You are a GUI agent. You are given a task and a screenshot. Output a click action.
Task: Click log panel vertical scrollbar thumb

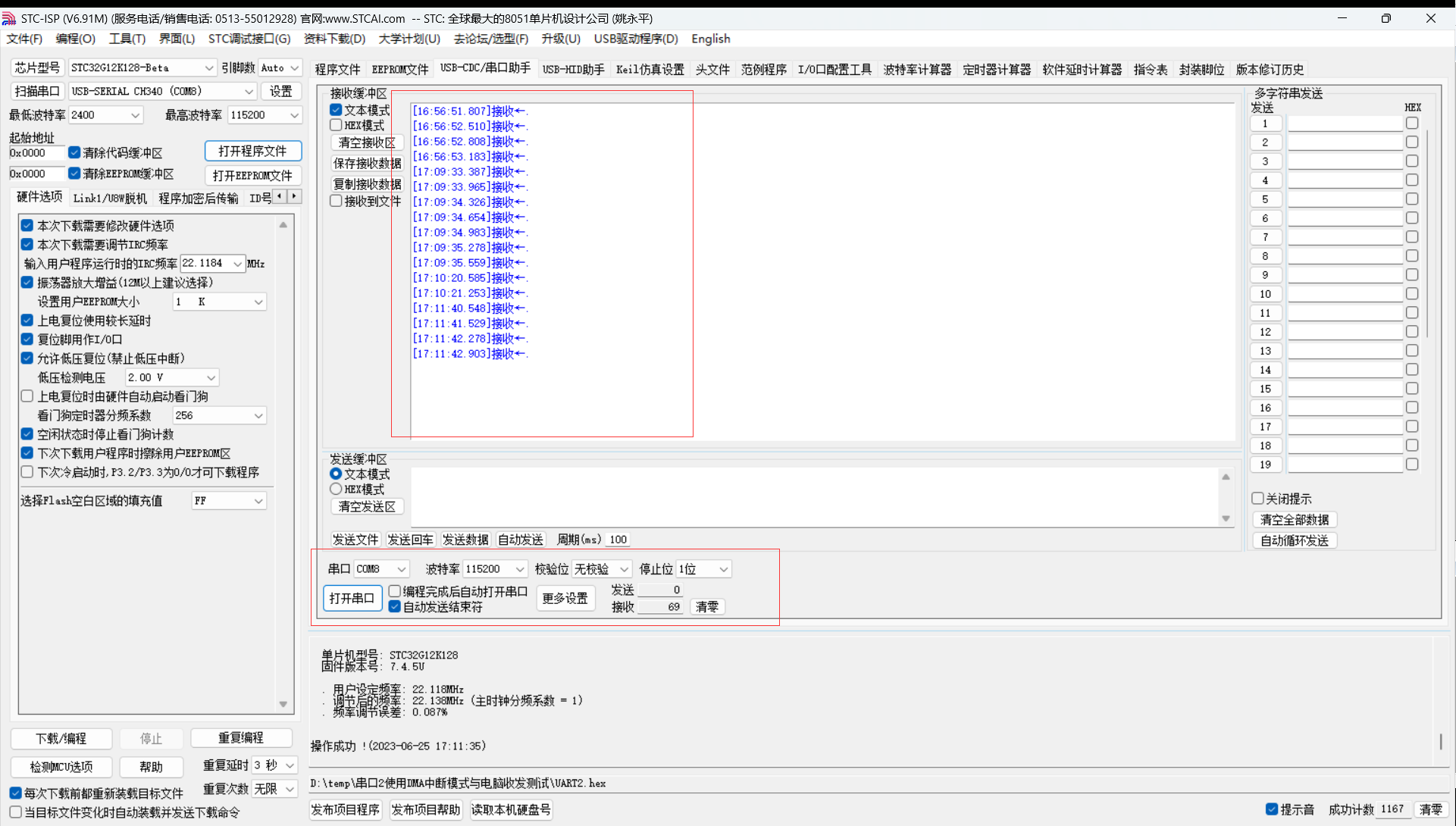point(1440,740)
